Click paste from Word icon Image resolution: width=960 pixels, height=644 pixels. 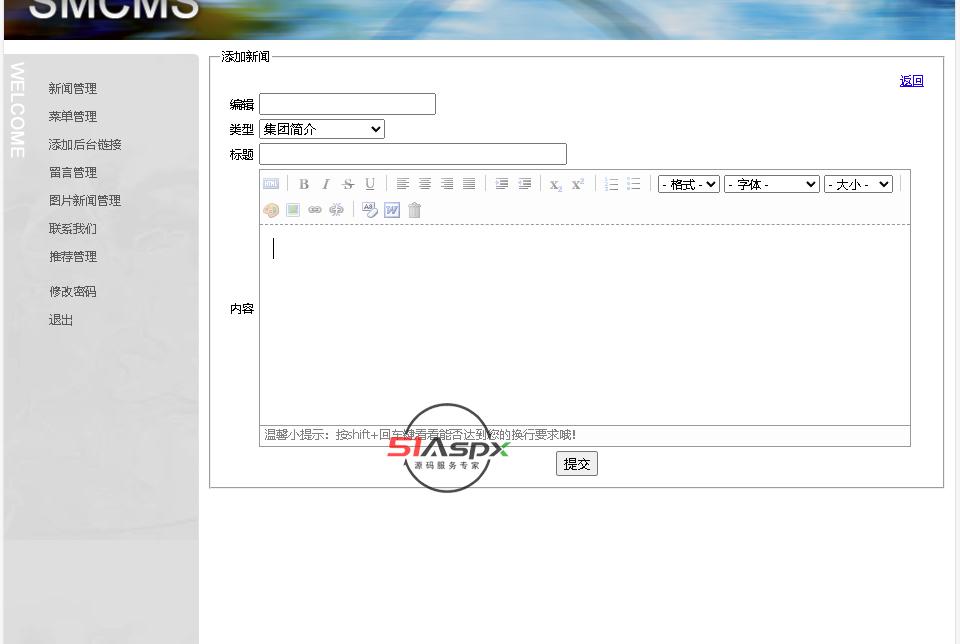(392, 210)
